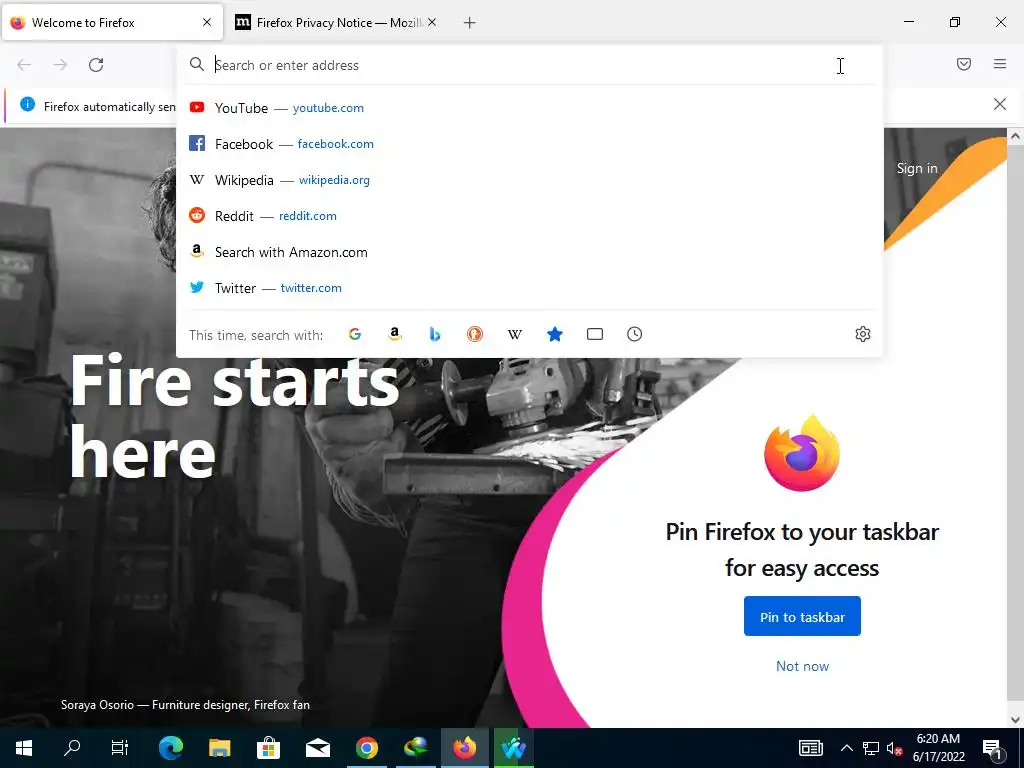Open File Explorer from taskbar
The height and width of the screenshot is (768, 1024).
[219, 748]
